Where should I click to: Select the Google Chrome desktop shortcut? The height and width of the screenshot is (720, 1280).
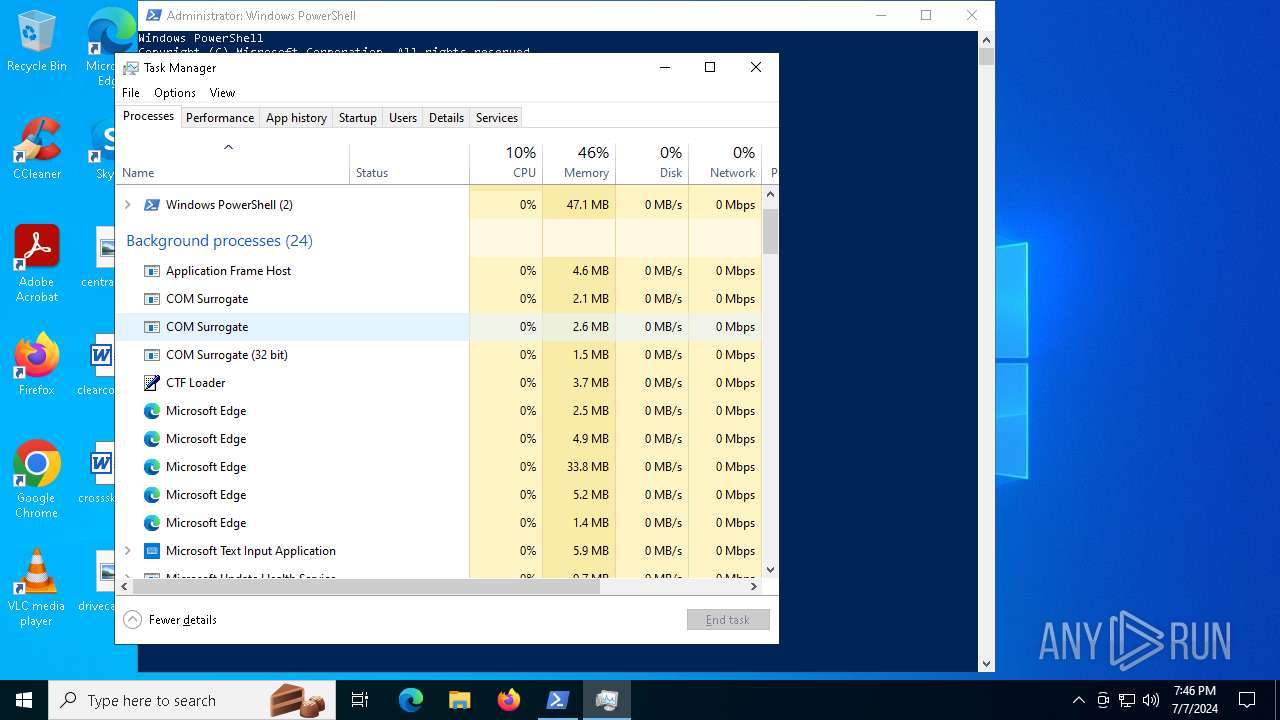coord(37,480)
